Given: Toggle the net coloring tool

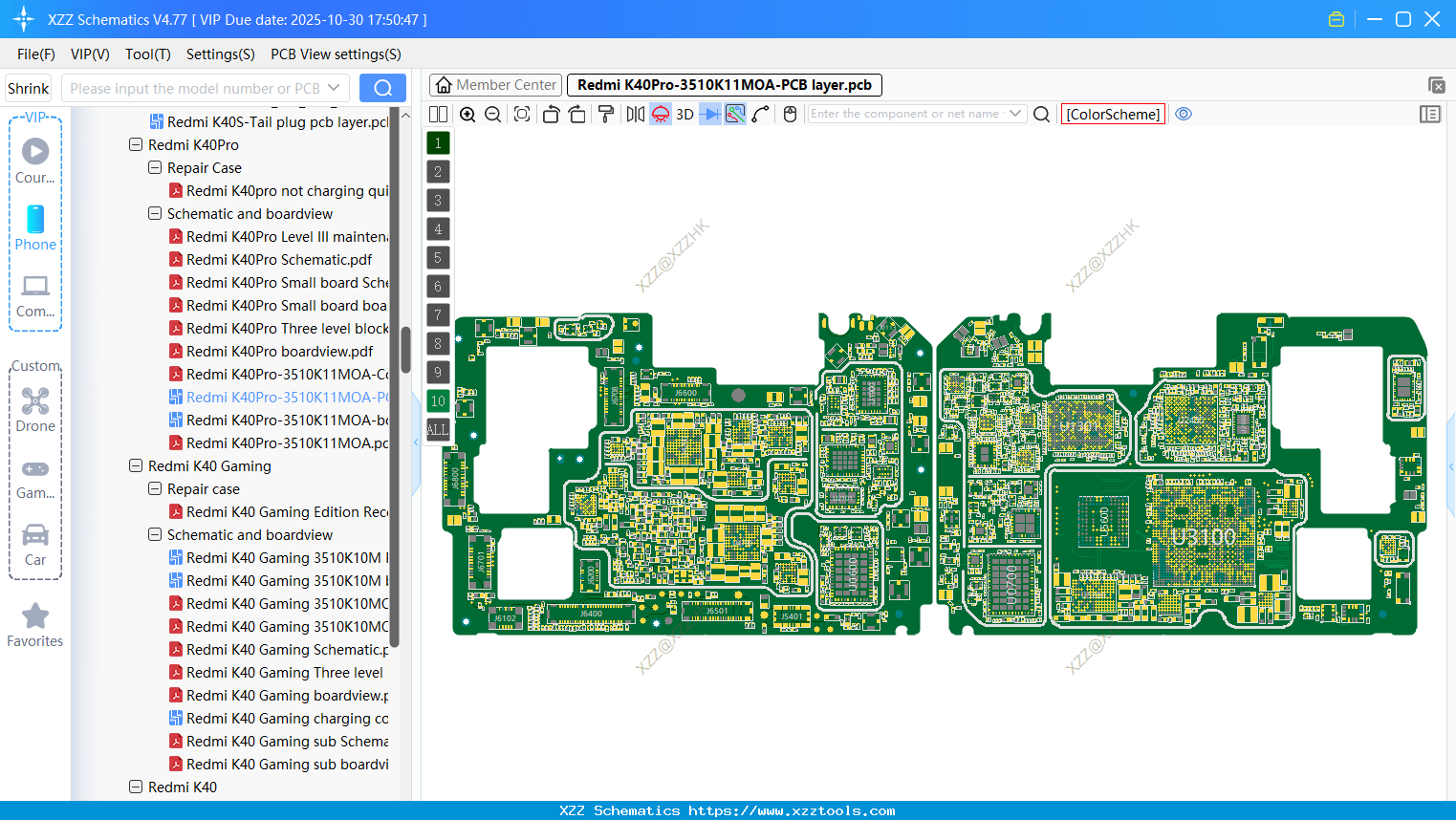Looking at the screenshot, I should click(x=735, y=114).
